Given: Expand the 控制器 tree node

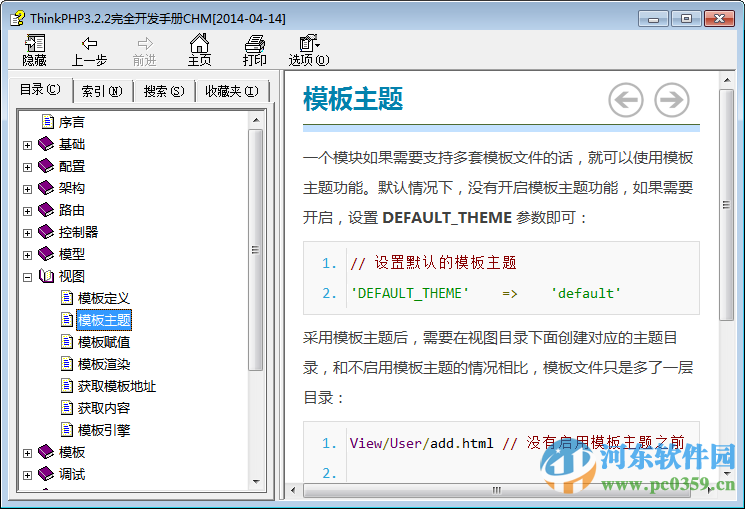Looking at the screenshot, I should click(x=28, y=233).
